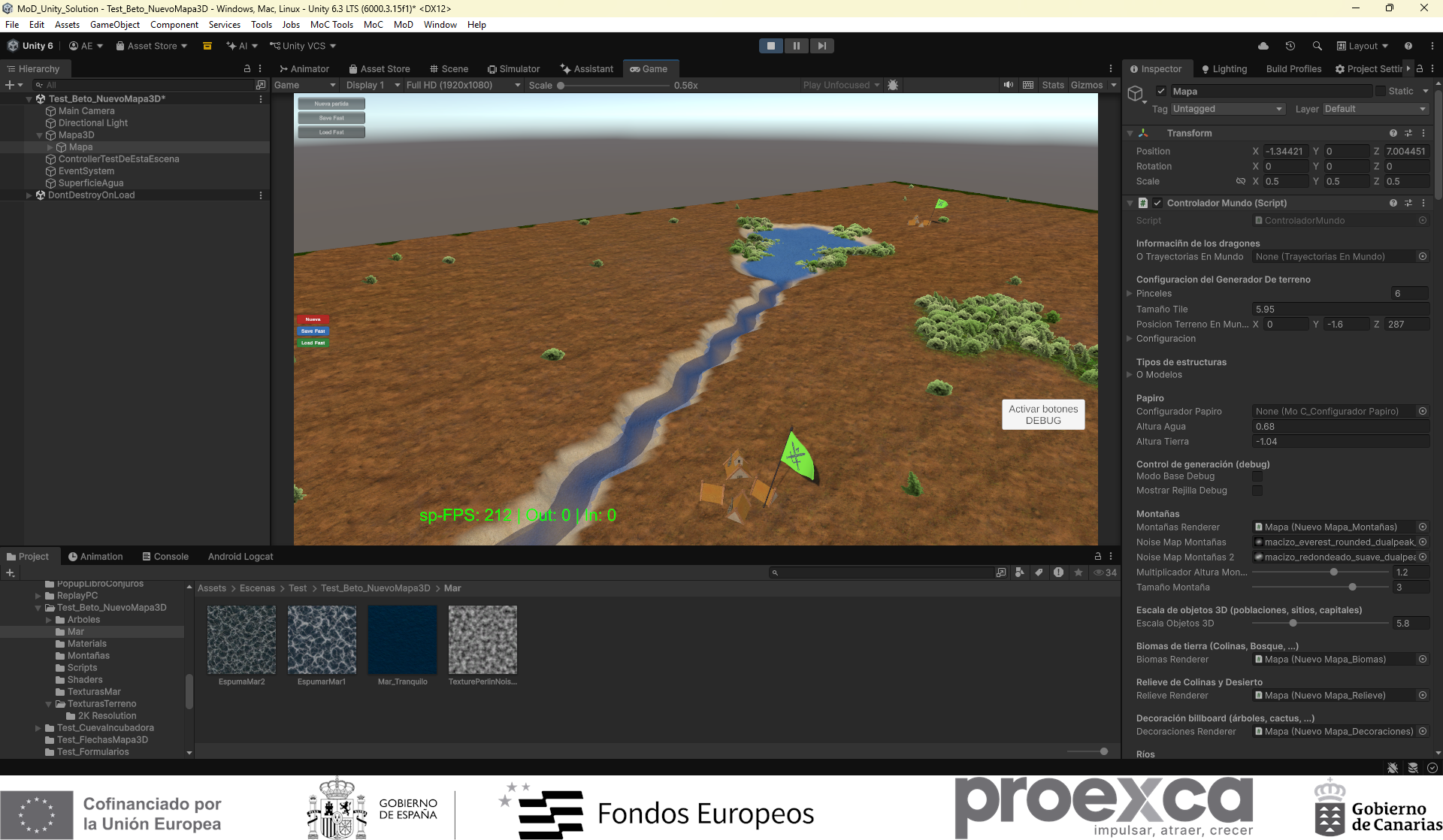Open Controlador Mundo component context menu
This screenshot has width=1443, height=840.
pyautogui.click(x=1423, y=203)
